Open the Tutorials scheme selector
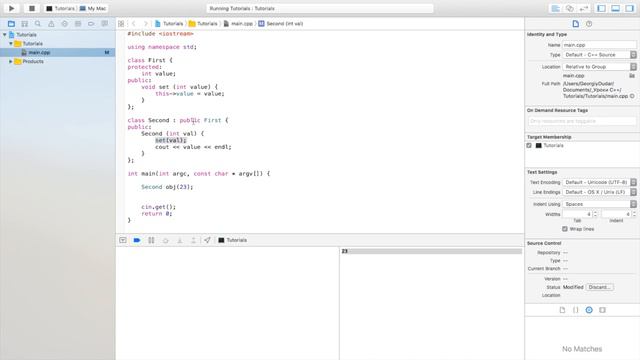The height and width of the screenshot is (360, 640). click(60, 8)
